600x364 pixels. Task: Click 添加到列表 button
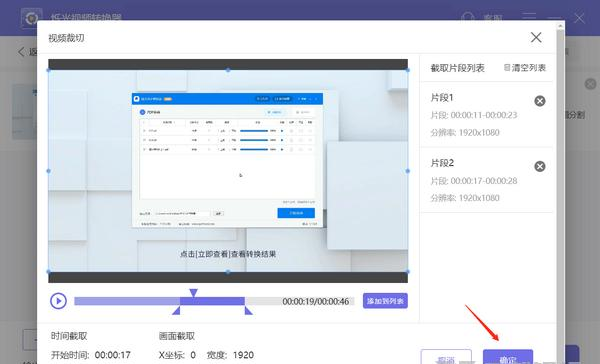[385, 301]
